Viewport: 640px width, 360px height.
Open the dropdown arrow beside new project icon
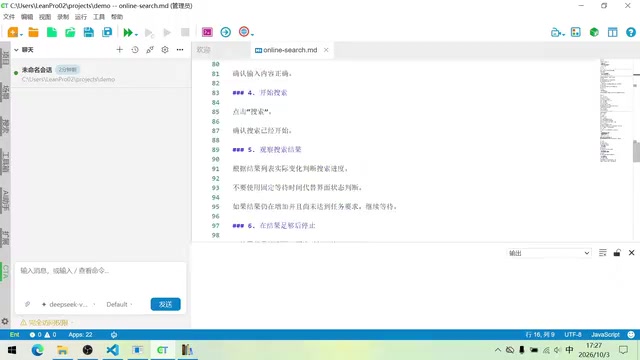21,34
